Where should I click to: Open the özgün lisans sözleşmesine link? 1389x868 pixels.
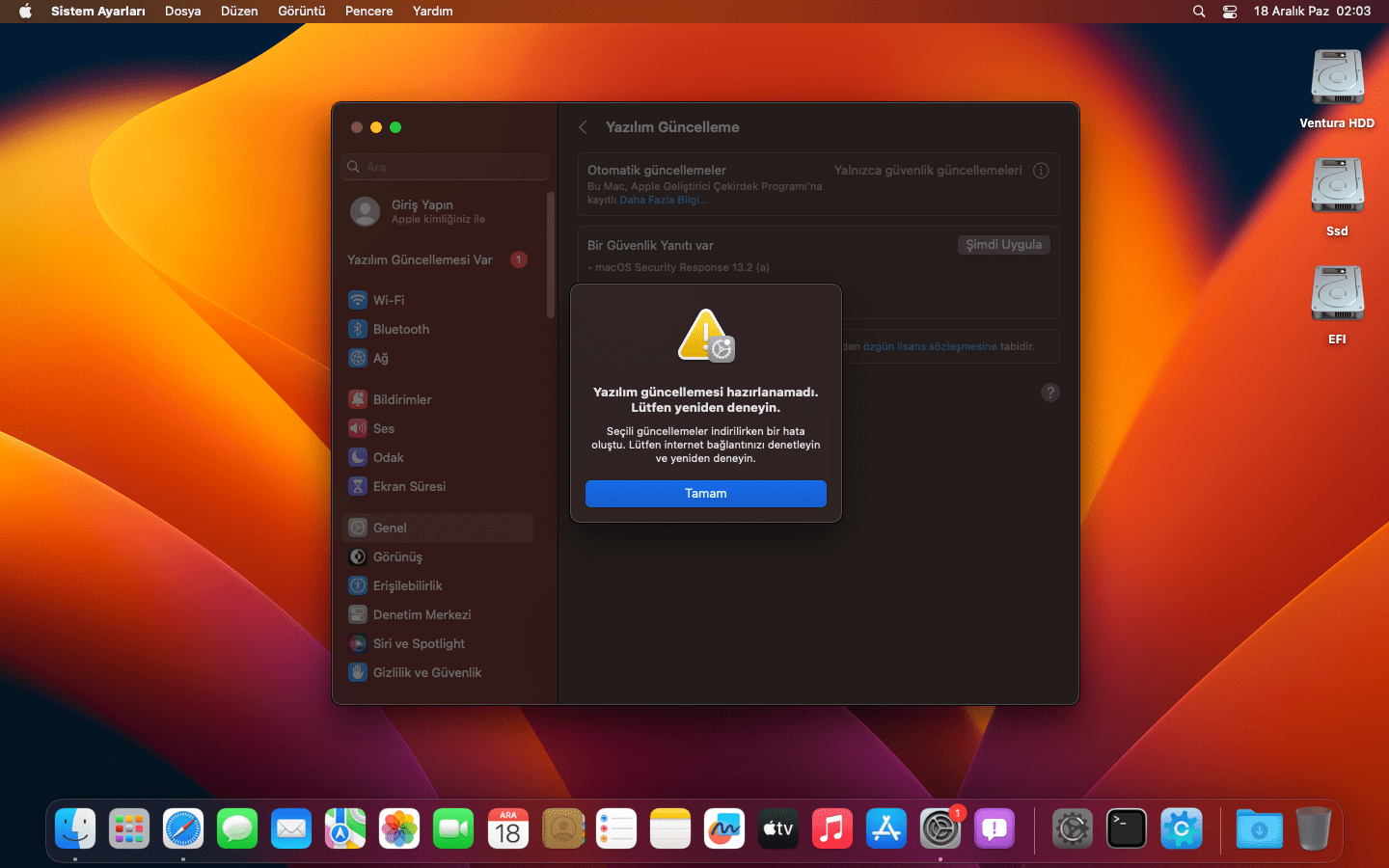coord(929,346)
